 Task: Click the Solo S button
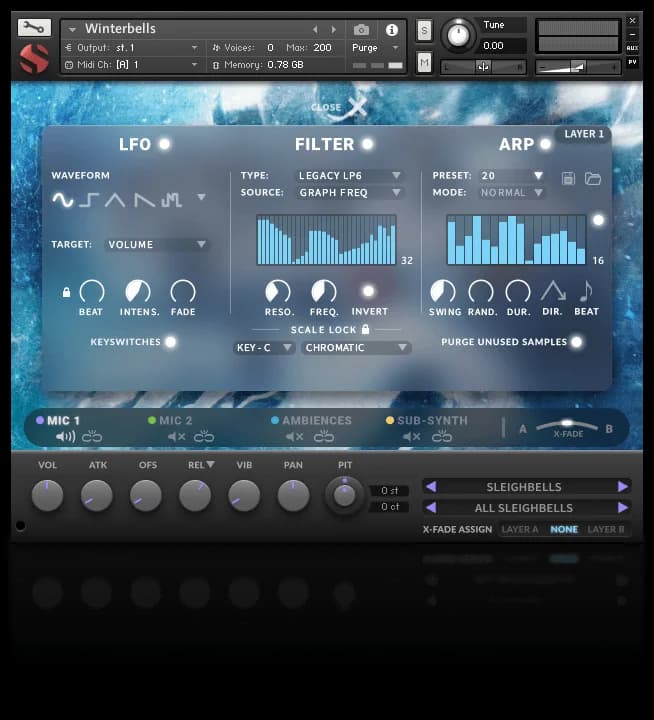click(x=424, y=30)
